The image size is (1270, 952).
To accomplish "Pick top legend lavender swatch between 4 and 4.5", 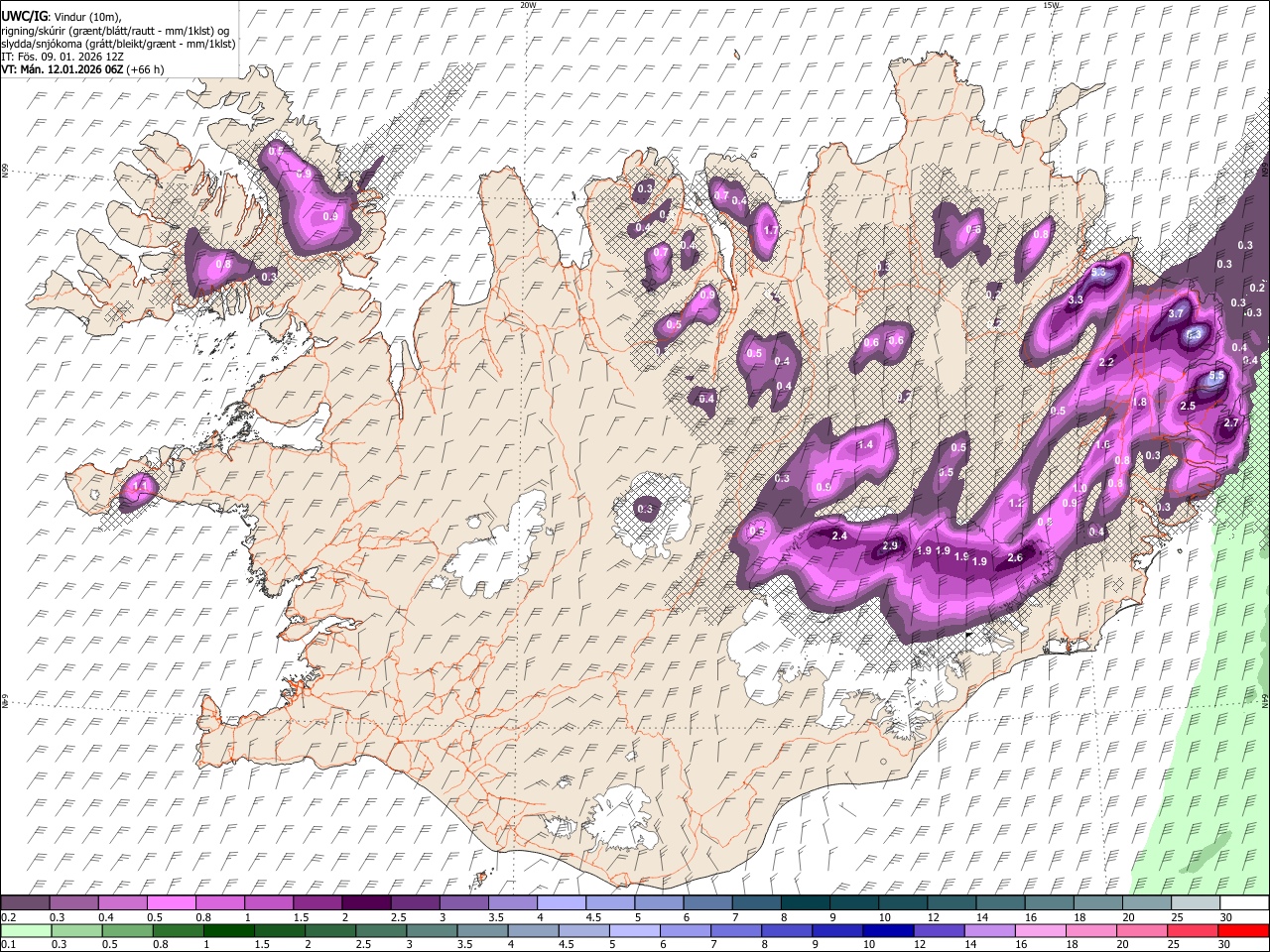I will tap(562, 903).
